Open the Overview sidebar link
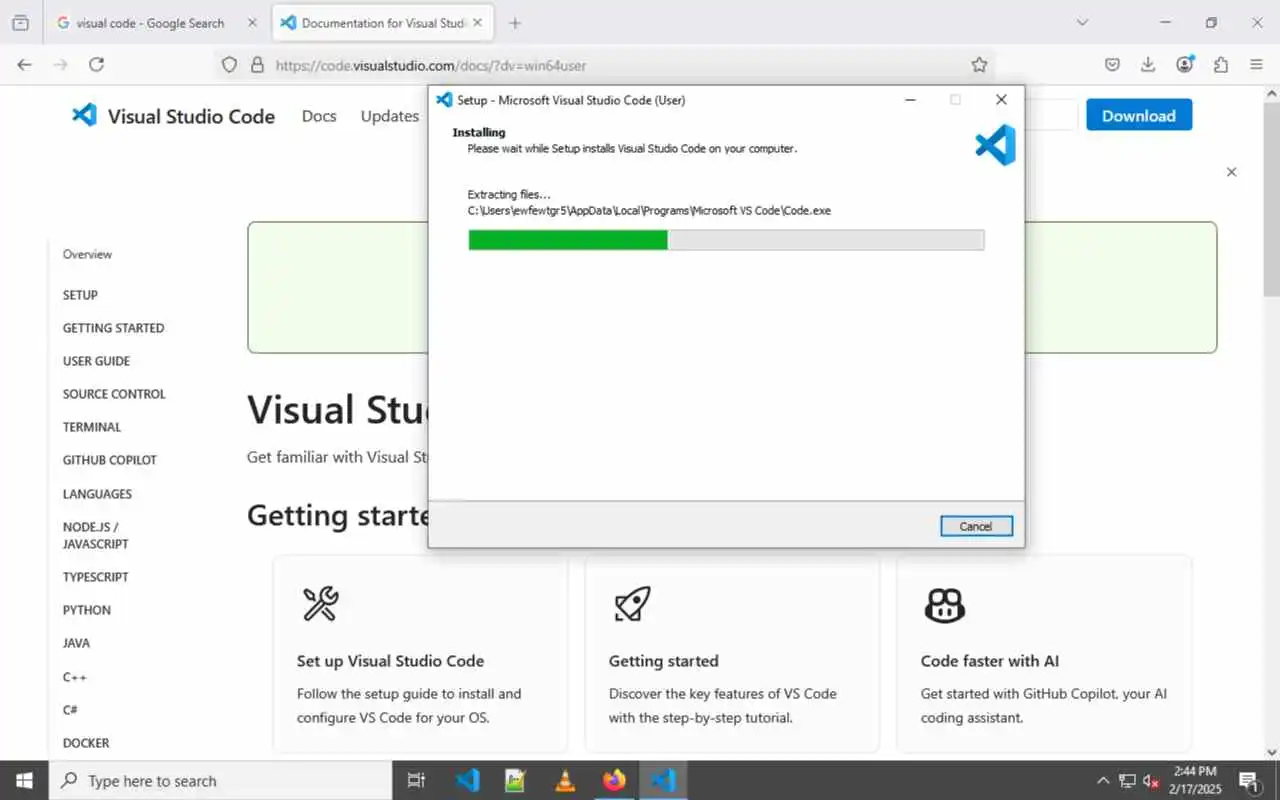This screenshot has width=1280, height=800. [x=87, y=254]
